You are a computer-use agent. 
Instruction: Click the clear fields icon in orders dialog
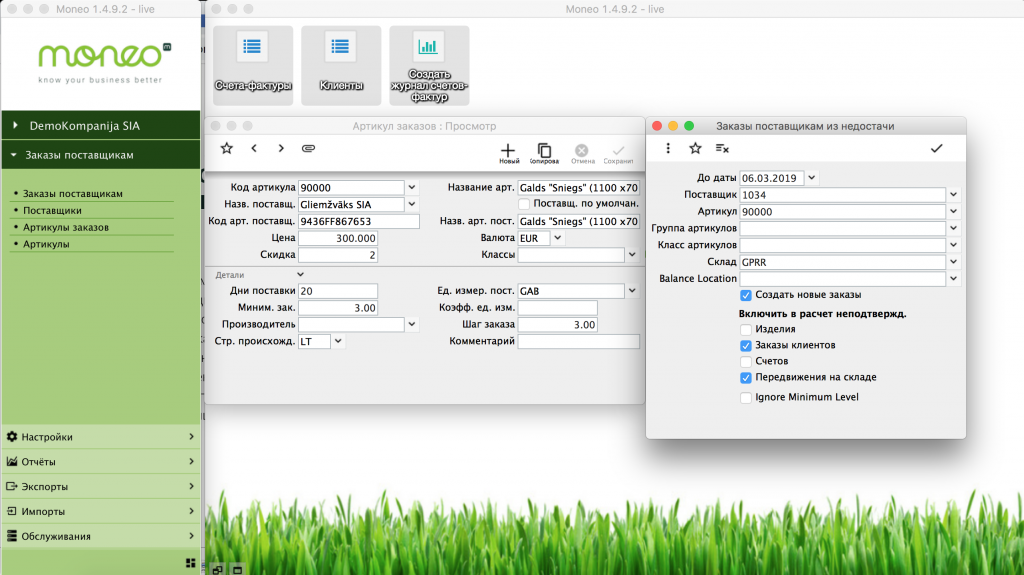(722, 148)
